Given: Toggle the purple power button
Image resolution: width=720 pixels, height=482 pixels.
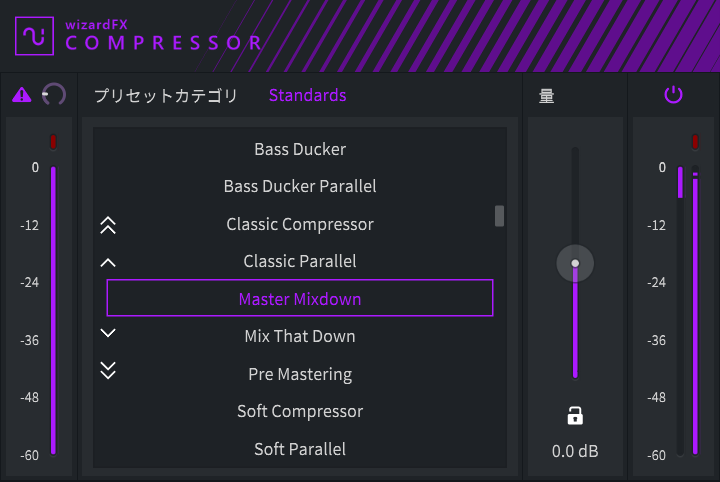Looking at the screenshot, I should pos(673,95).
